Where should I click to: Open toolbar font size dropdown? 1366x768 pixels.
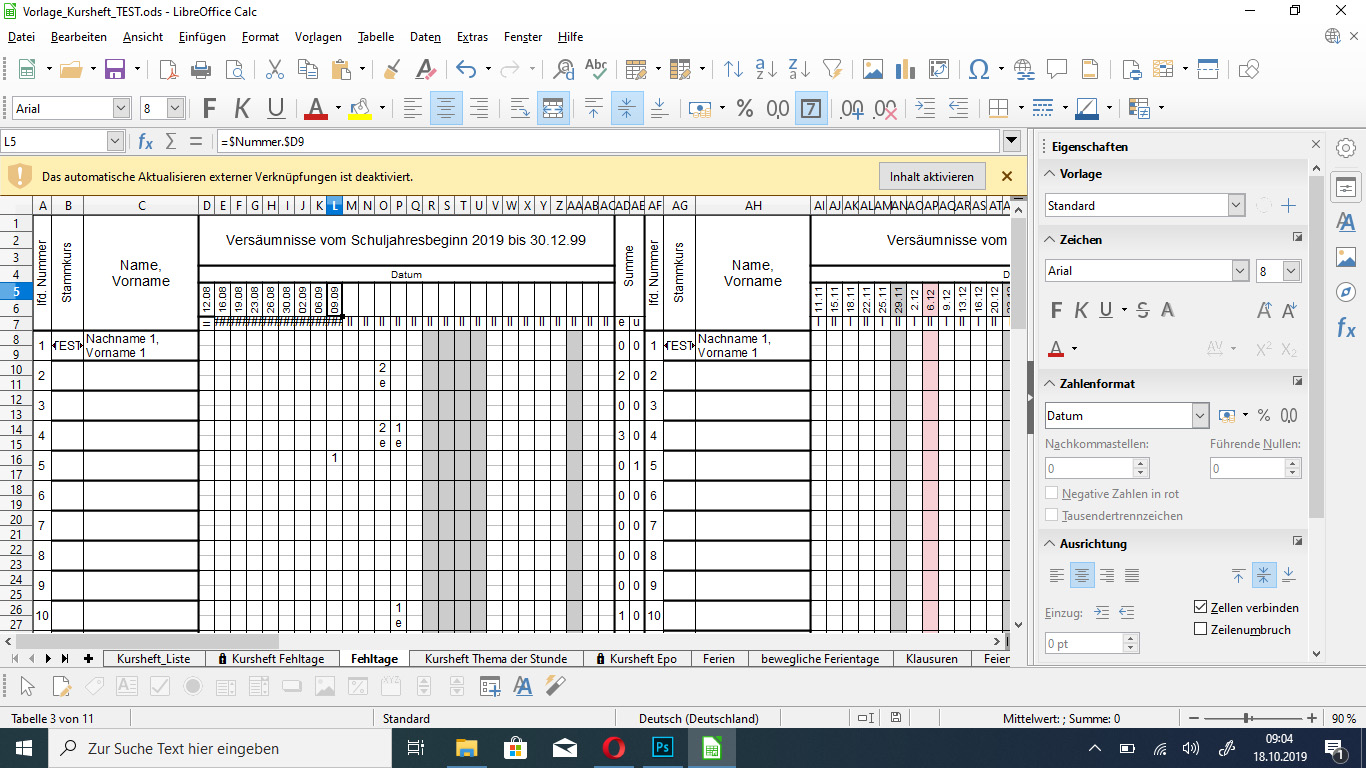point(176,108)
